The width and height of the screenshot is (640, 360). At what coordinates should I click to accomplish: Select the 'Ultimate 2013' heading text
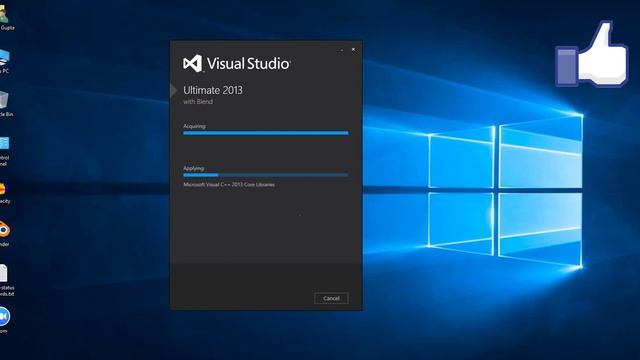(213, 90)
